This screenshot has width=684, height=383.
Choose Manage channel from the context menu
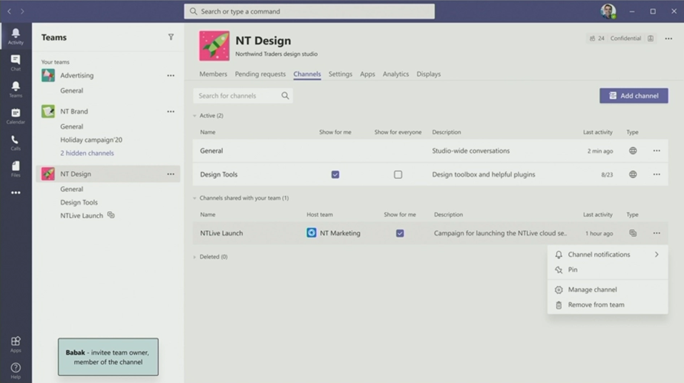(x=607, y=290)
